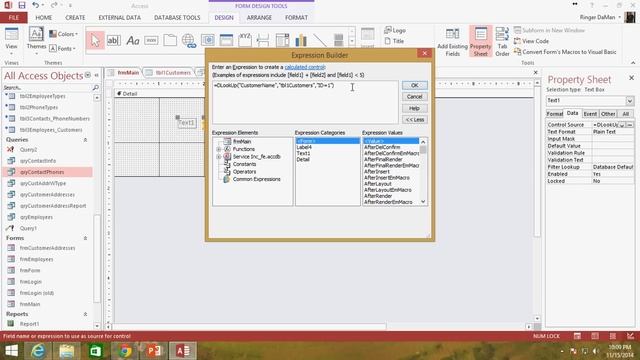Select the Combo Box control tool
The image size is (640, 360).
coord(282,40)
